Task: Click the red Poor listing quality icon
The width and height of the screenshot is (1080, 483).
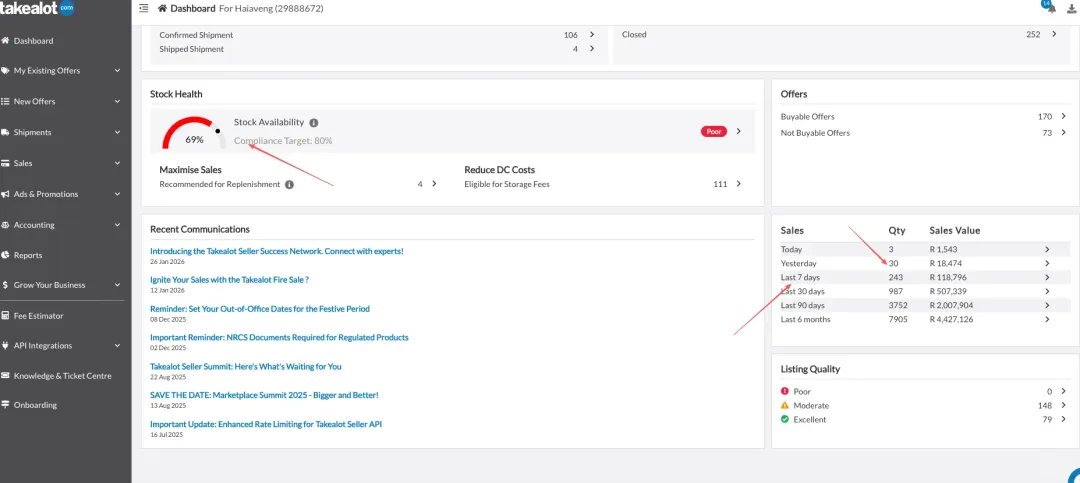Action: pyautogui.click(x=785, y=391)
